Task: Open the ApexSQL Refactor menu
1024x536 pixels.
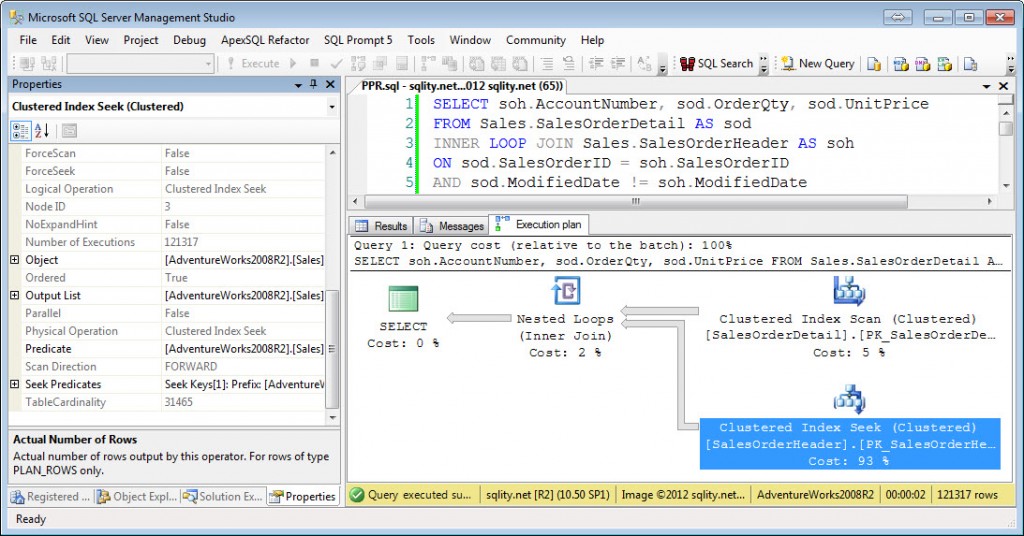Action: 267,40
